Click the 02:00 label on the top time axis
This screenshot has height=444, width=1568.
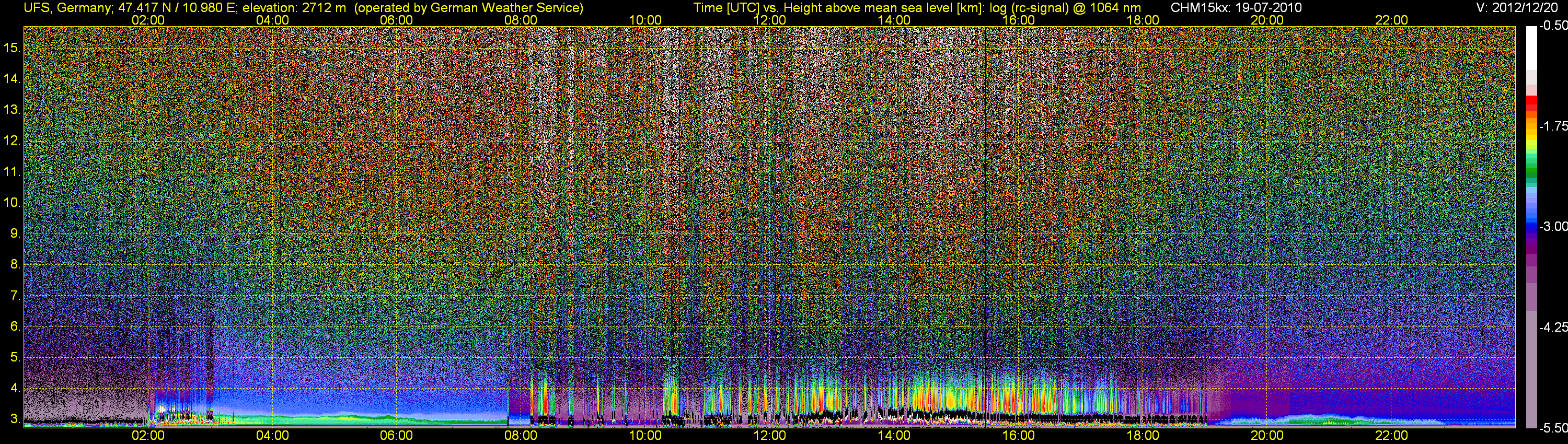tap(148, 20)
